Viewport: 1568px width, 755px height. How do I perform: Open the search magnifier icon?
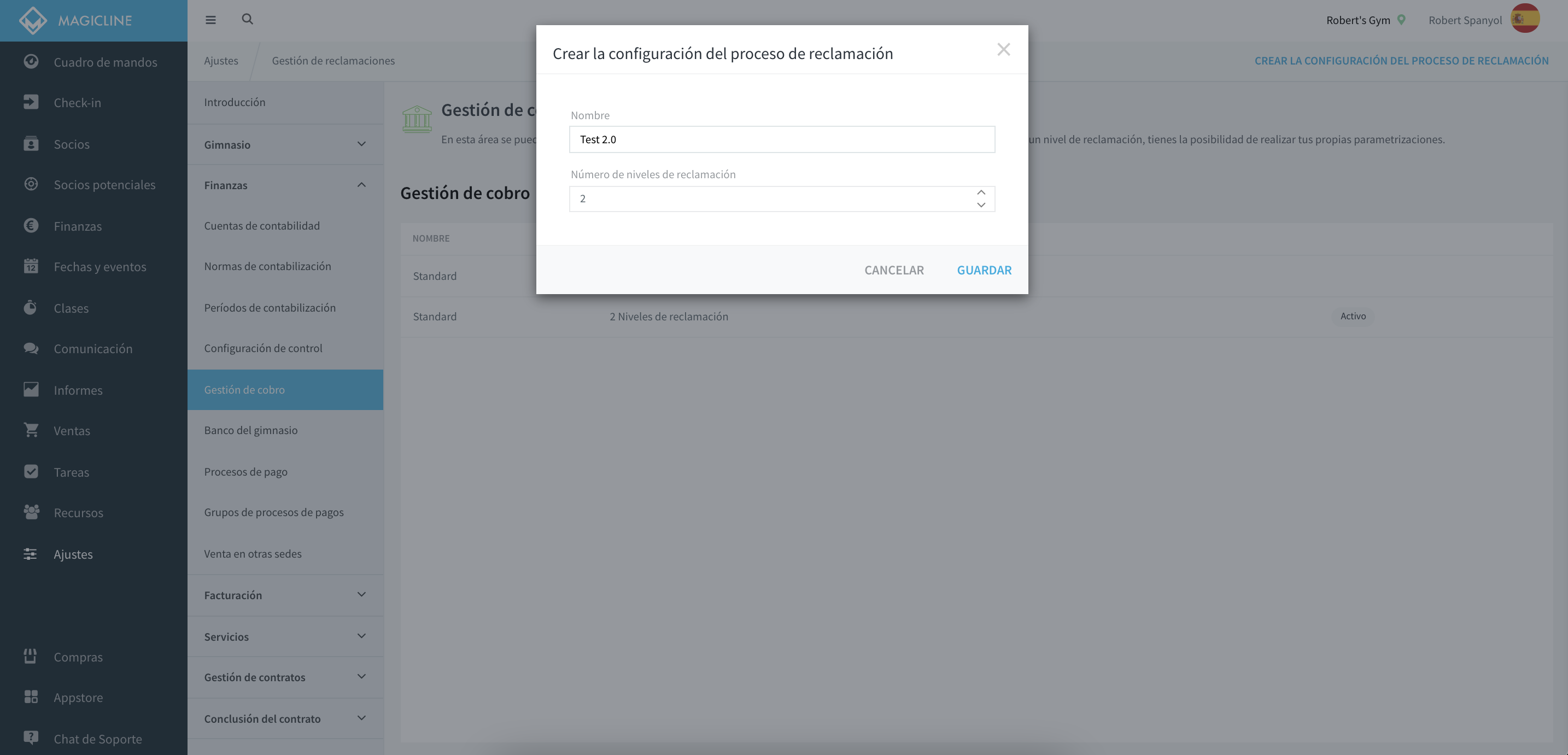click(x=247, y=20)
